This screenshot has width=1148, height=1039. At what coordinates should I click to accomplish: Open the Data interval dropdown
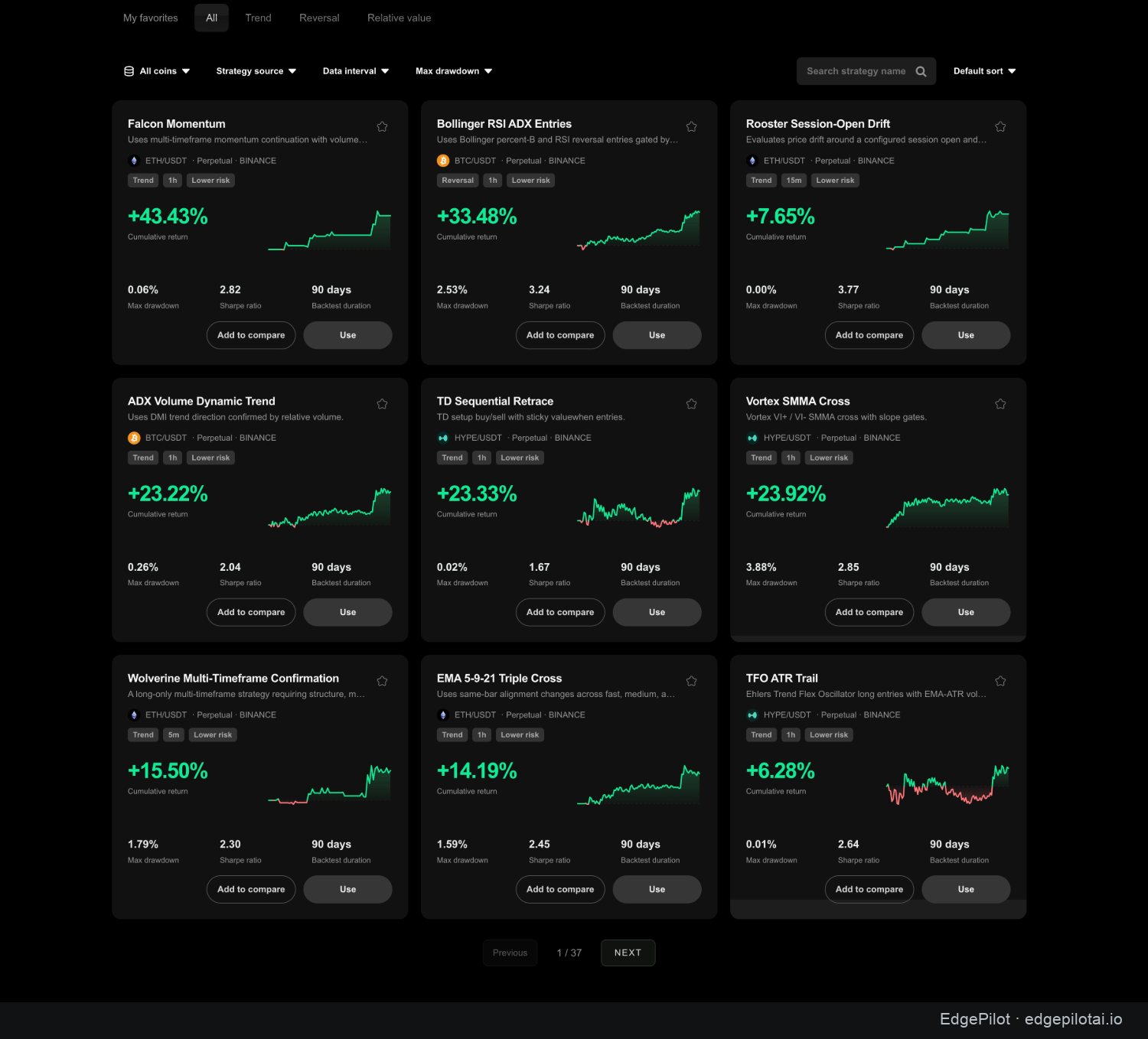tap(356, 71)
